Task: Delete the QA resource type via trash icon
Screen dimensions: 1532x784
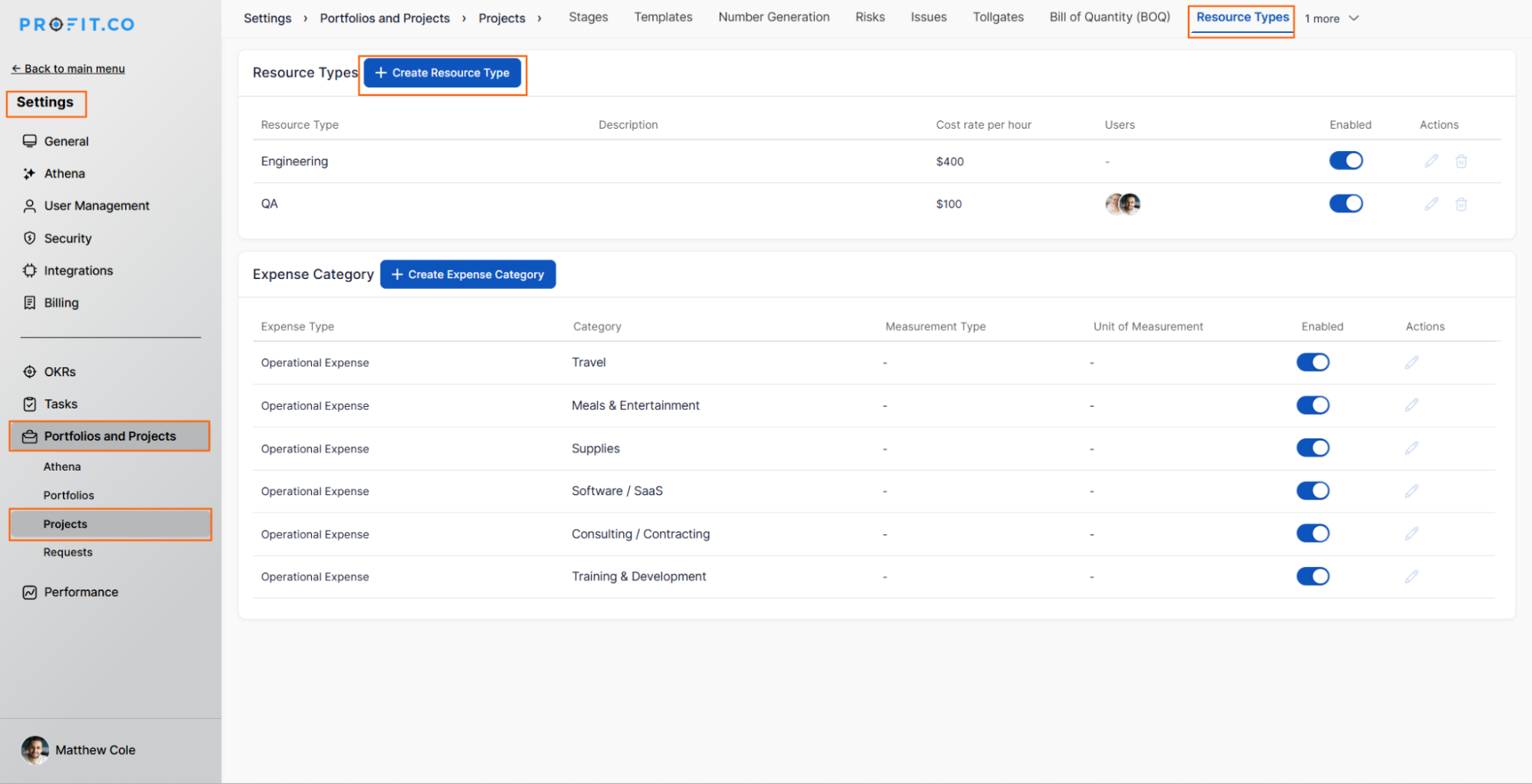Action: (1461, 204)
